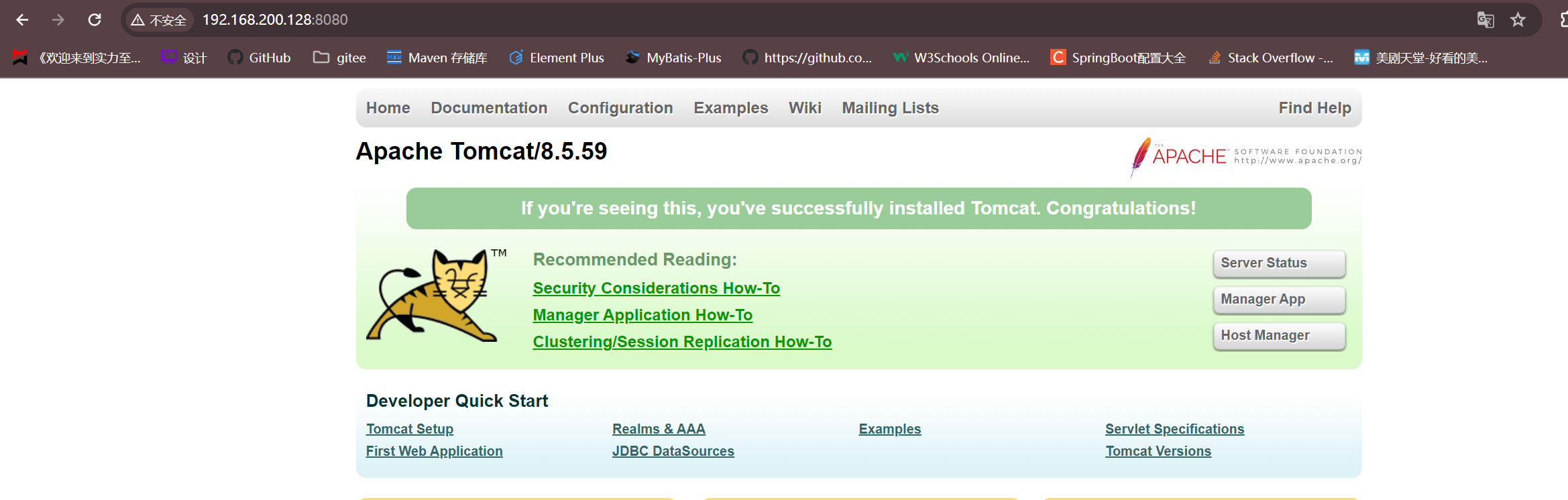
Task: Open Wiki in Tomcat navigation
Action: coord(805,108)
